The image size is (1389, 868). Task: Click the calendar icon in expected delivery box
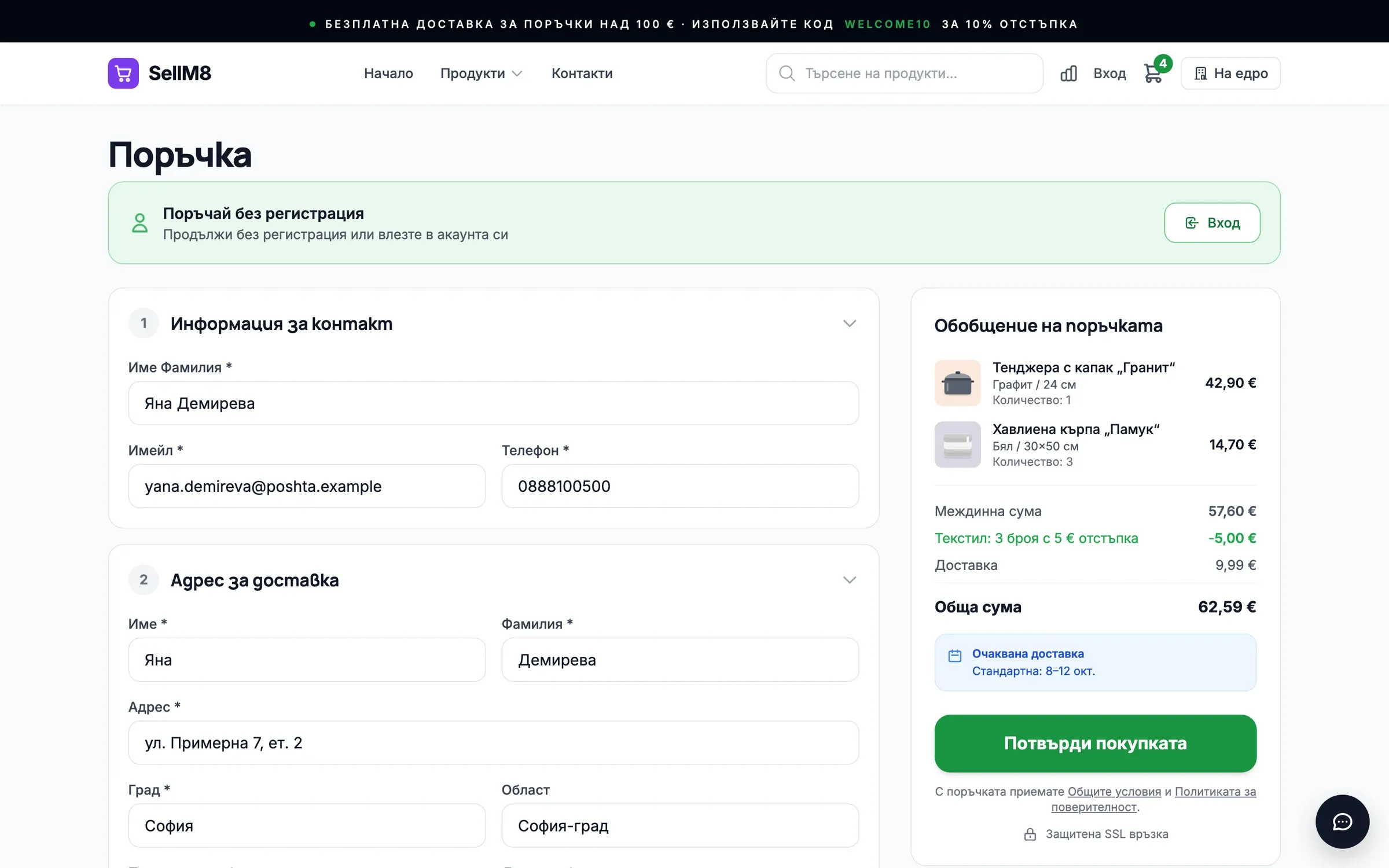955,656
